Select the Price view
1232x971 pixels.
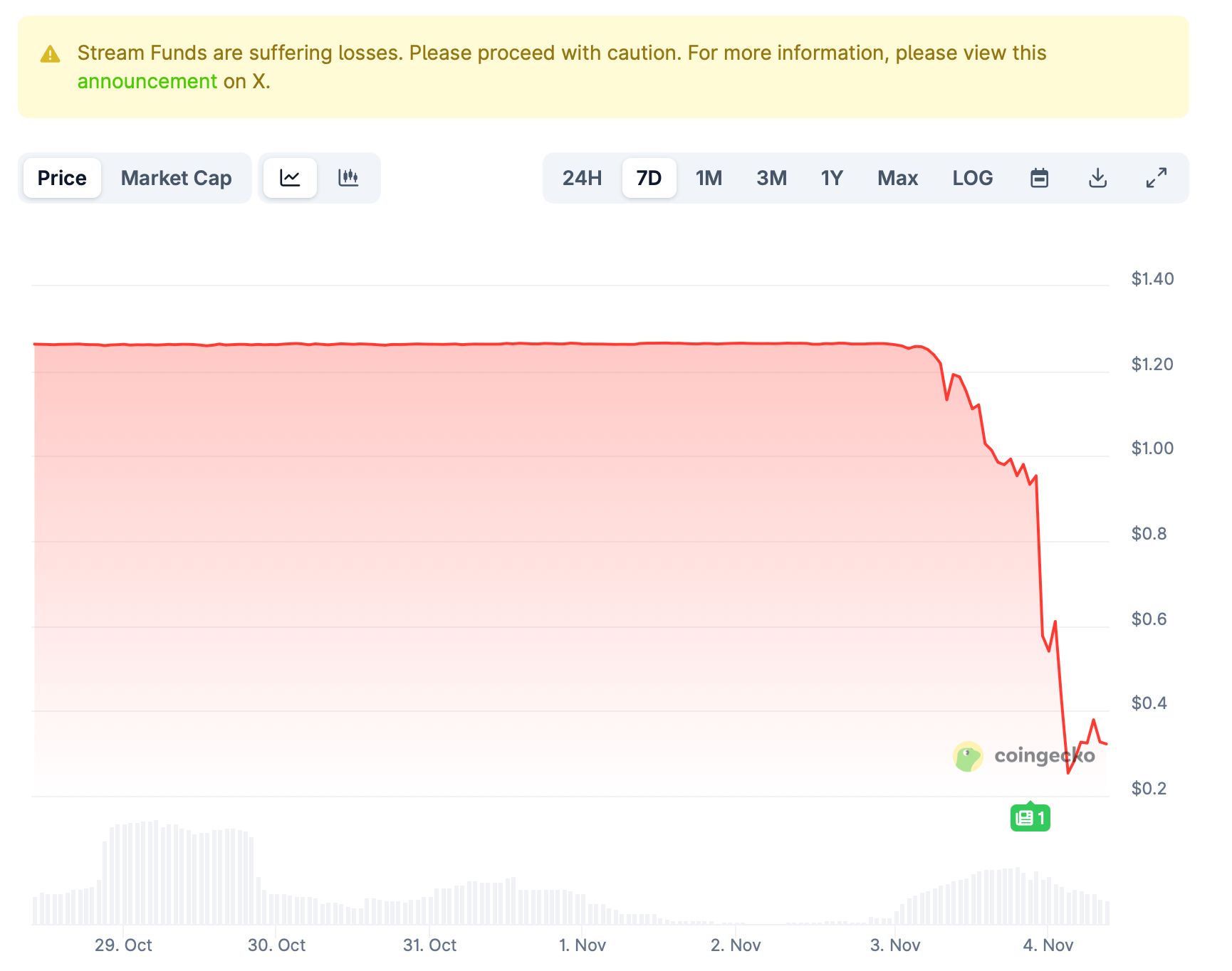[x=61, y=178]
